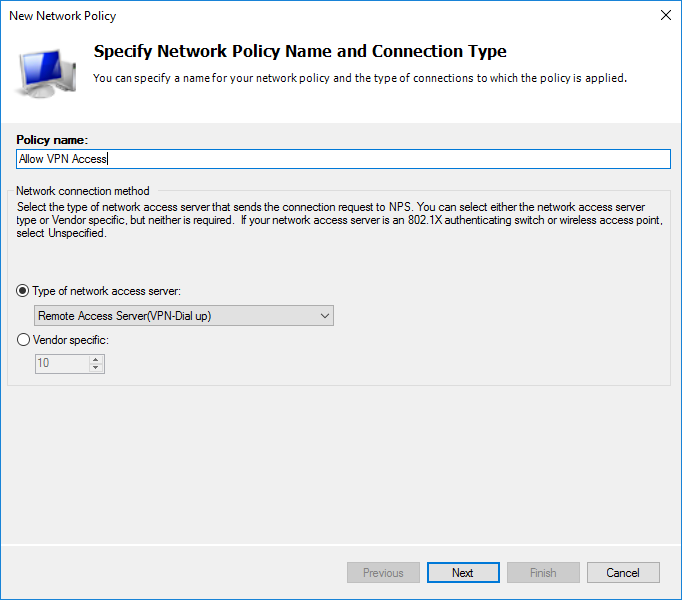Click the Specify Network Policy Name heading
This screenshot has width=682, height=600.
(300, 51)
